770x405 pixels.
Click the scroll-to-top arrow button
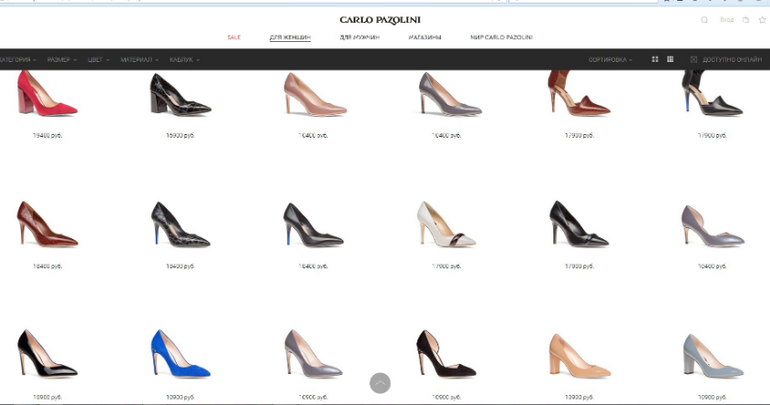tap(380, 383)
